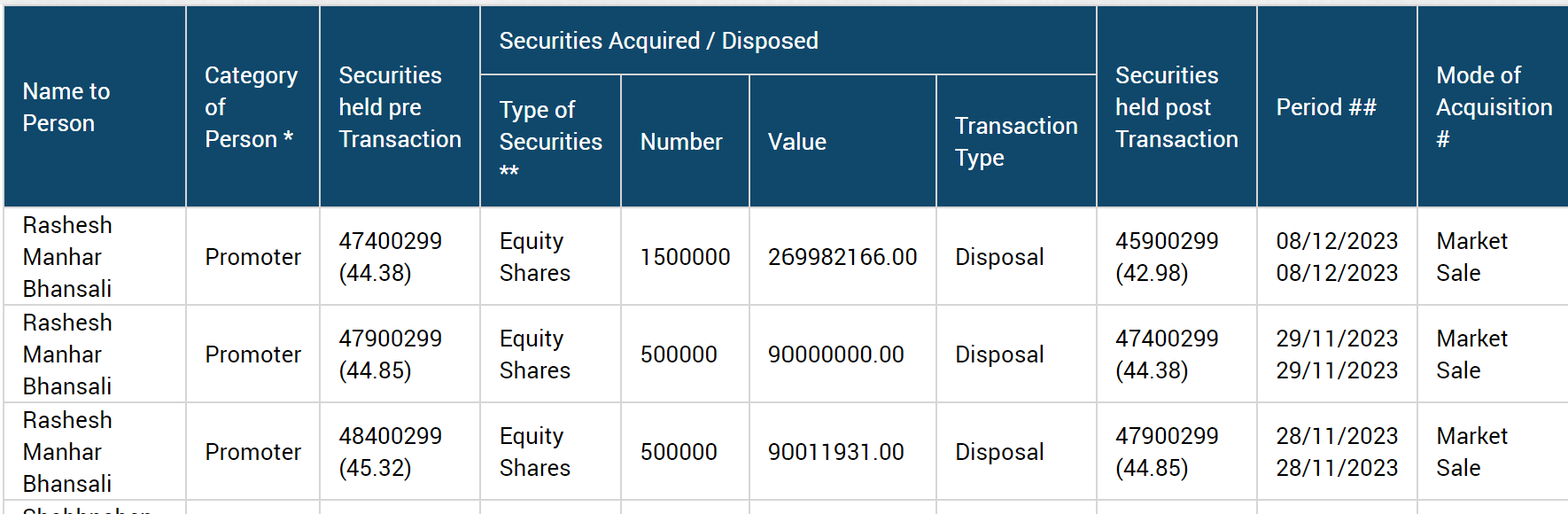Select the 28/11/2023 period cell

1337,452
